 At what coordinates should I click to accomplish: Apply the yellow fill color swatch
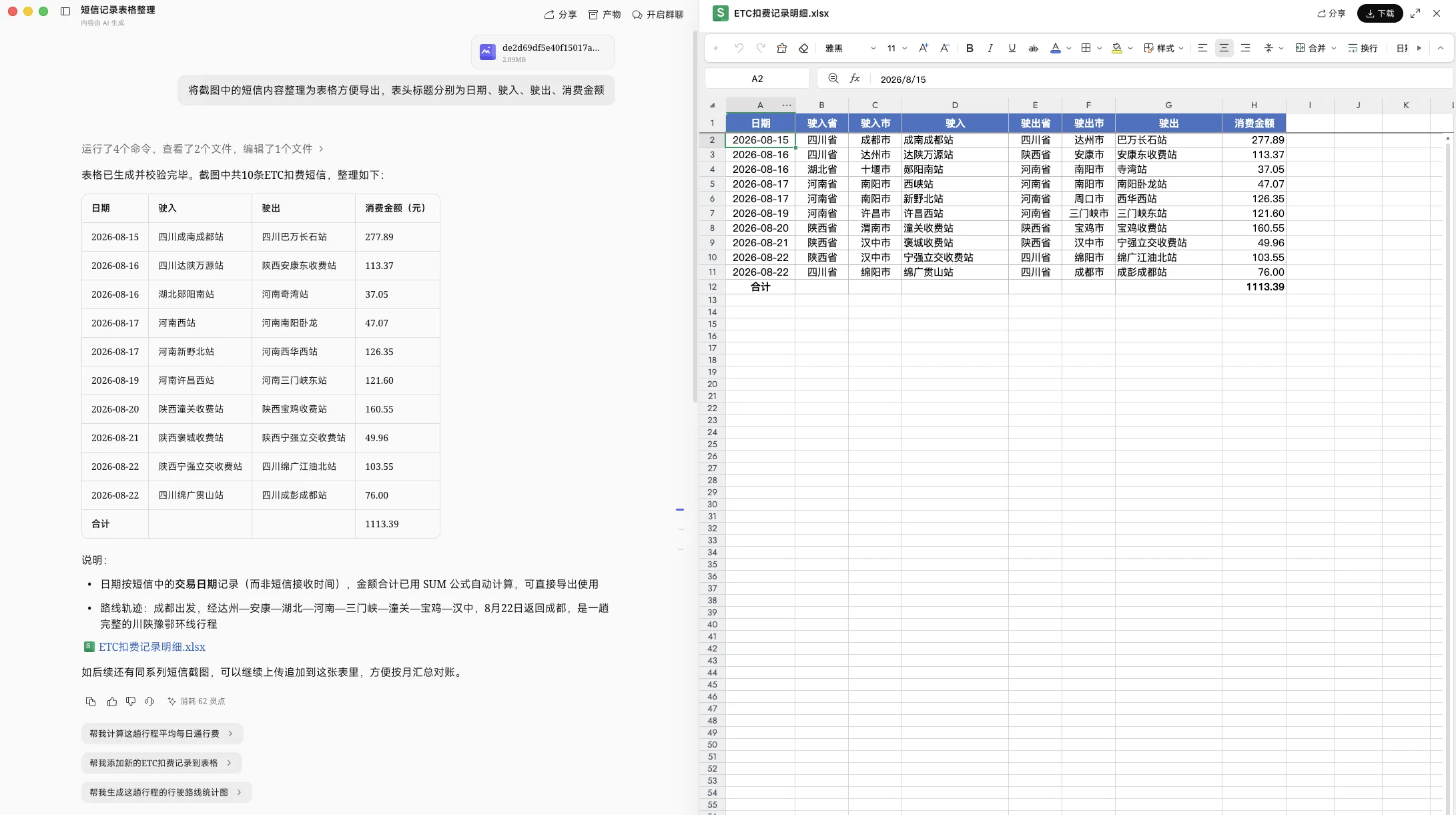(x=1116, y=48)
